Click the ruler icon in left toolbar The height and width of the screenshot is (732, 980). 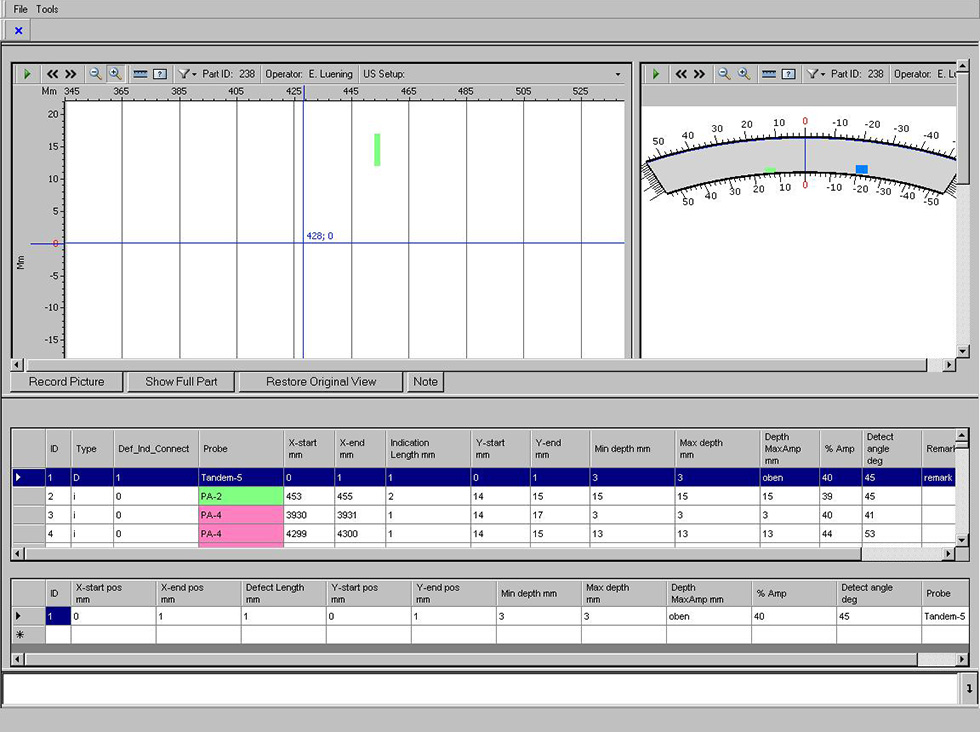coord(141,74)
